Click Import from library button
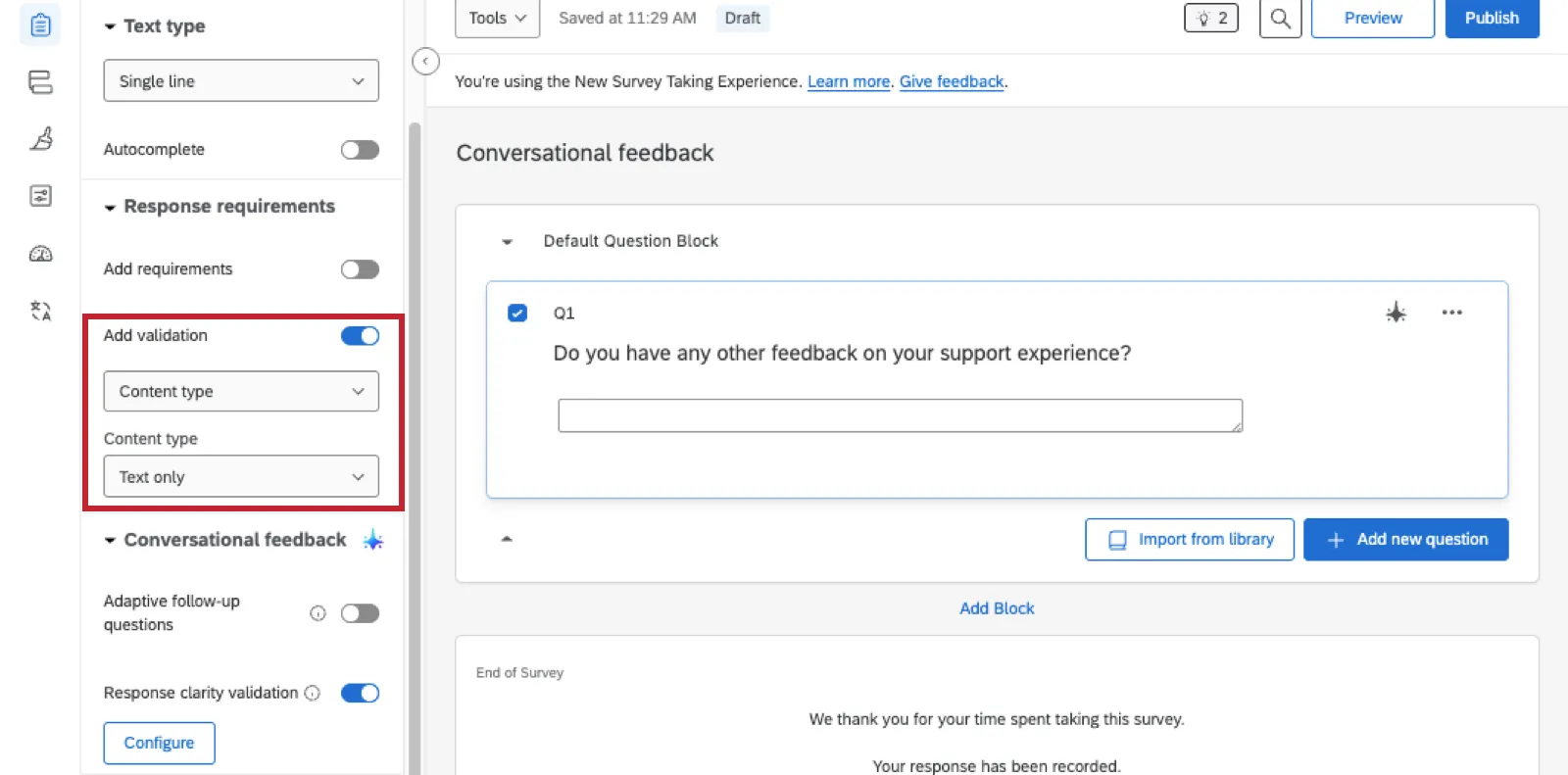Viewport: 1568px width, 775px height. pos(1190,539)
